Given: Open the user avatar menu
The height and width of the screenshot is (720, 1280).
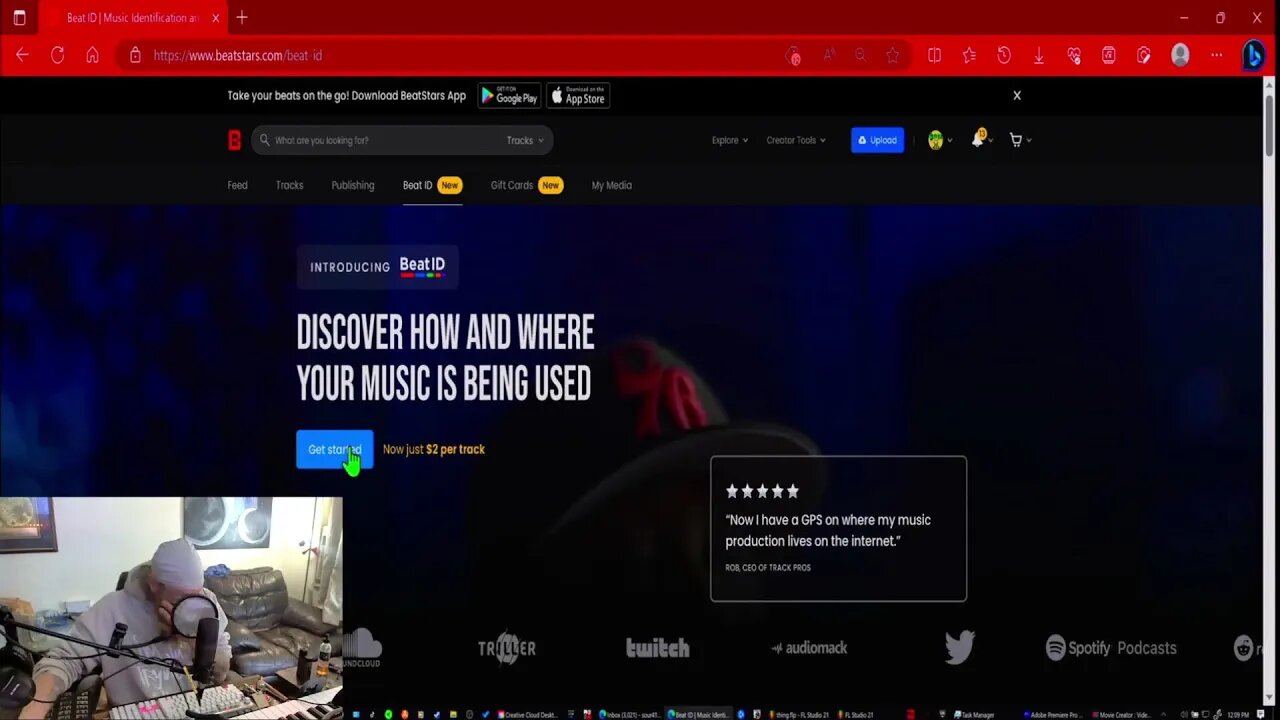Looking at the screenshot, I should (935, 140).
